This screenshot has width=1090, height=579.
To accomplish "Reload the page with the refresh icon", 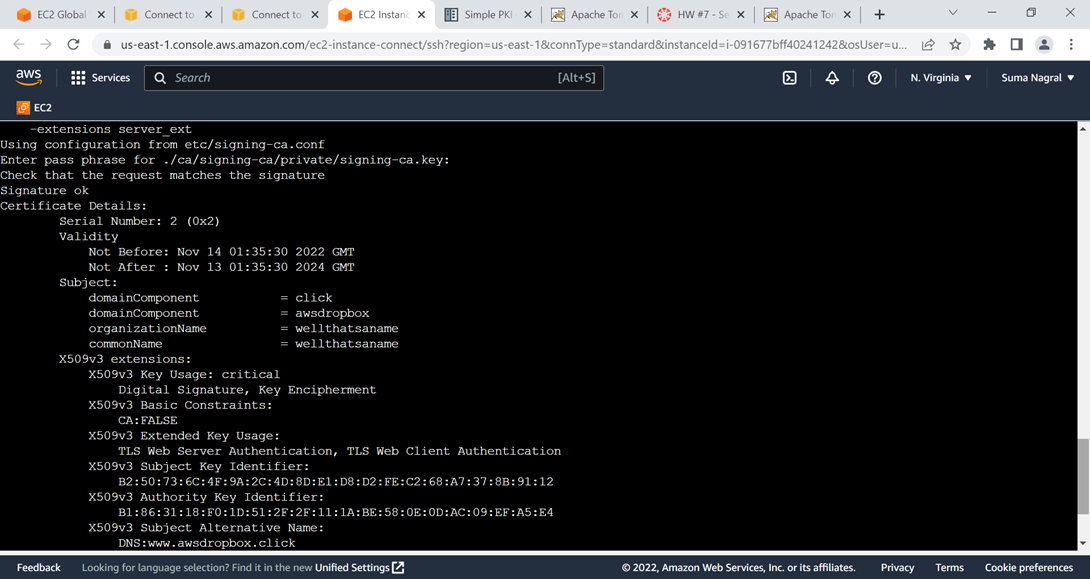I will 72,46.
